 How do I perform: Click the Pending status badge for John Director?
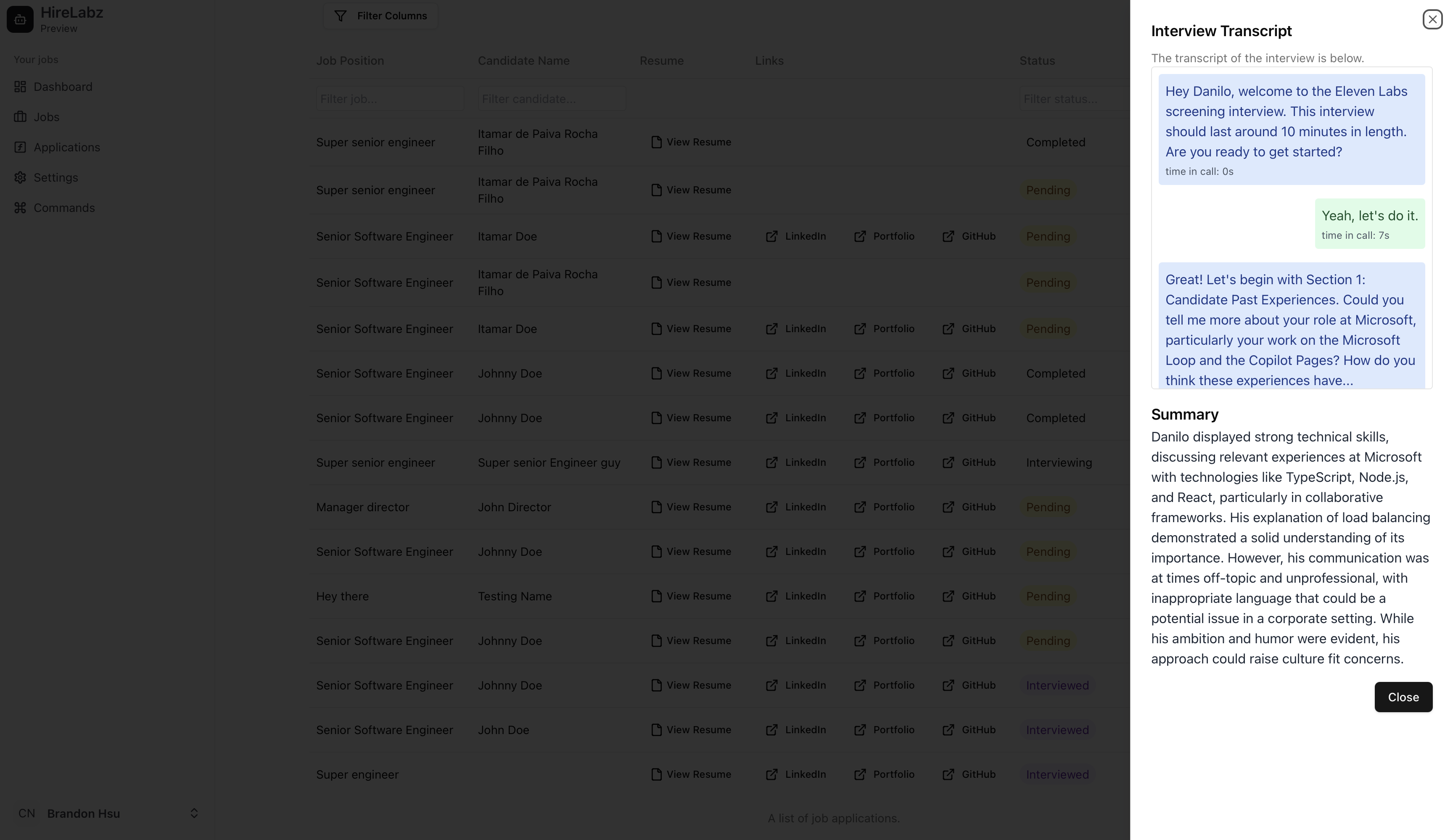[x=1048, y=507]
